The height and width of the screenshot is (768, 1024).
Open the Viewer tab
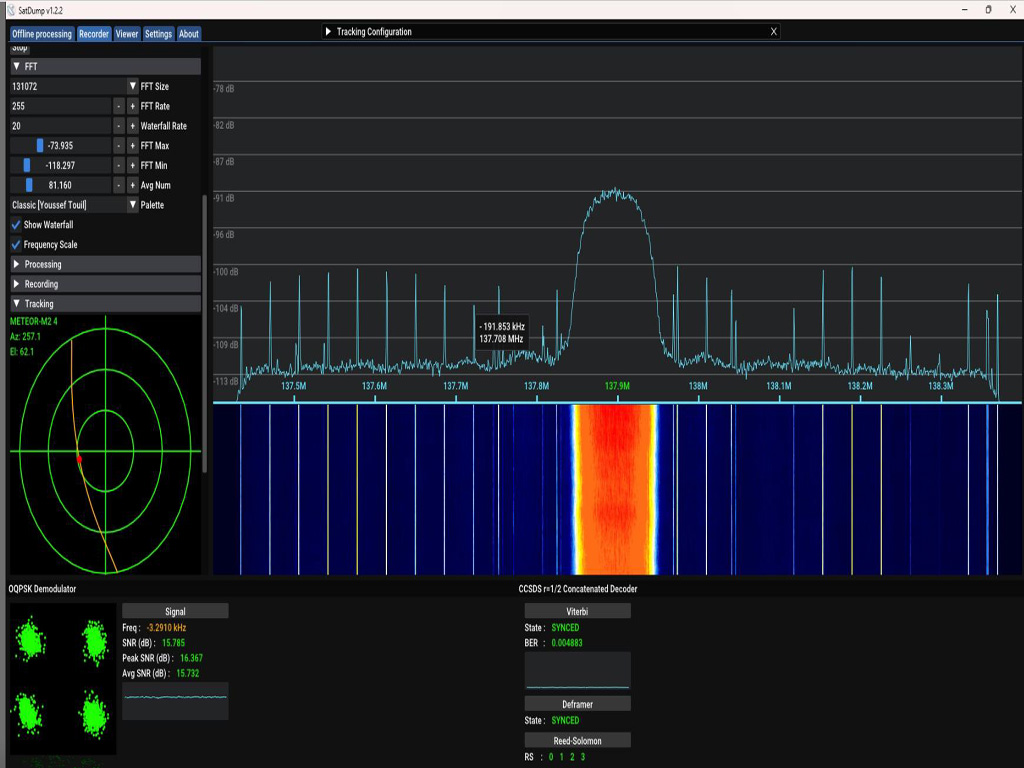point(127,34)
